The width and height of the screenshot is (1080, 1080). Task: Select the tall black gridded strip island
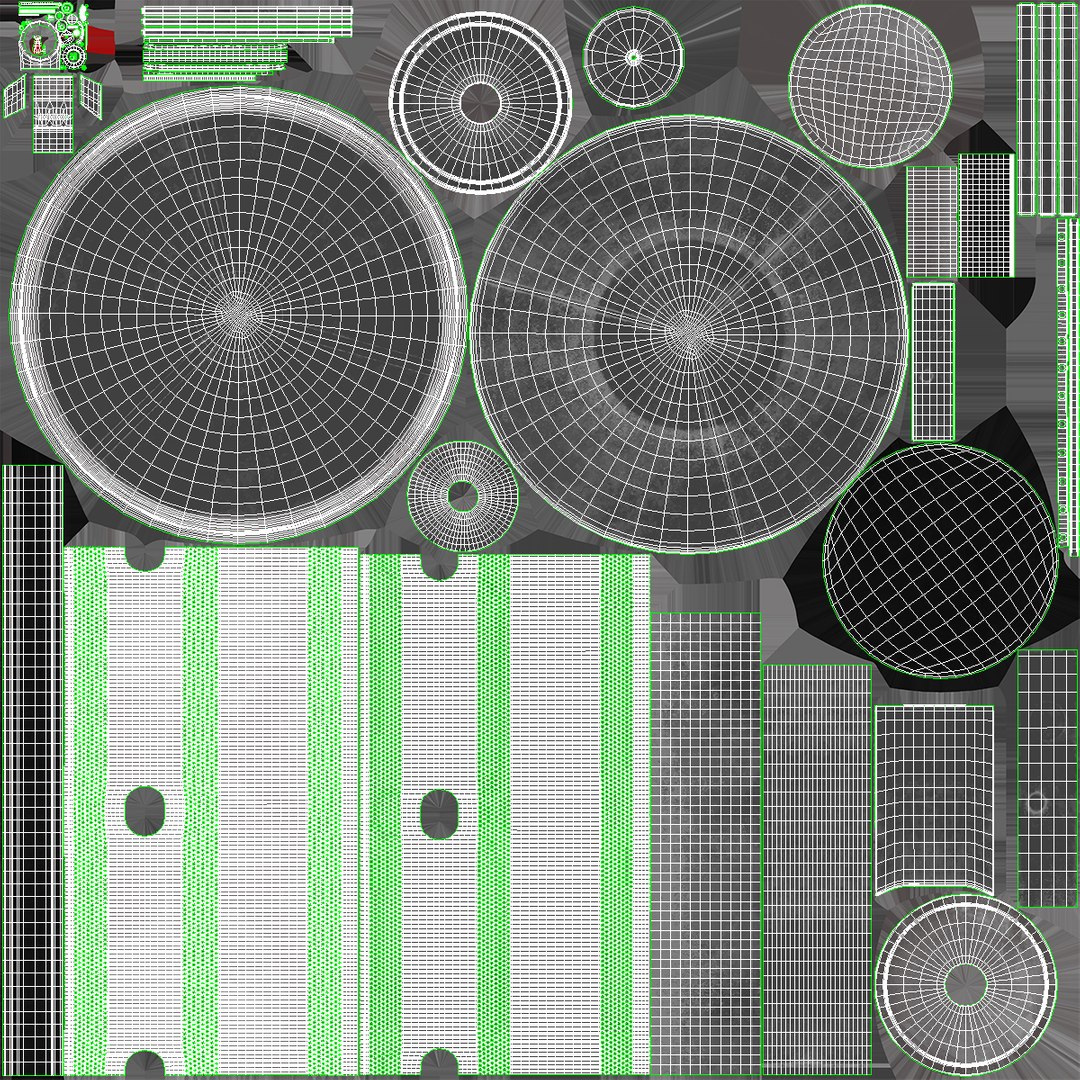point(32,771)
